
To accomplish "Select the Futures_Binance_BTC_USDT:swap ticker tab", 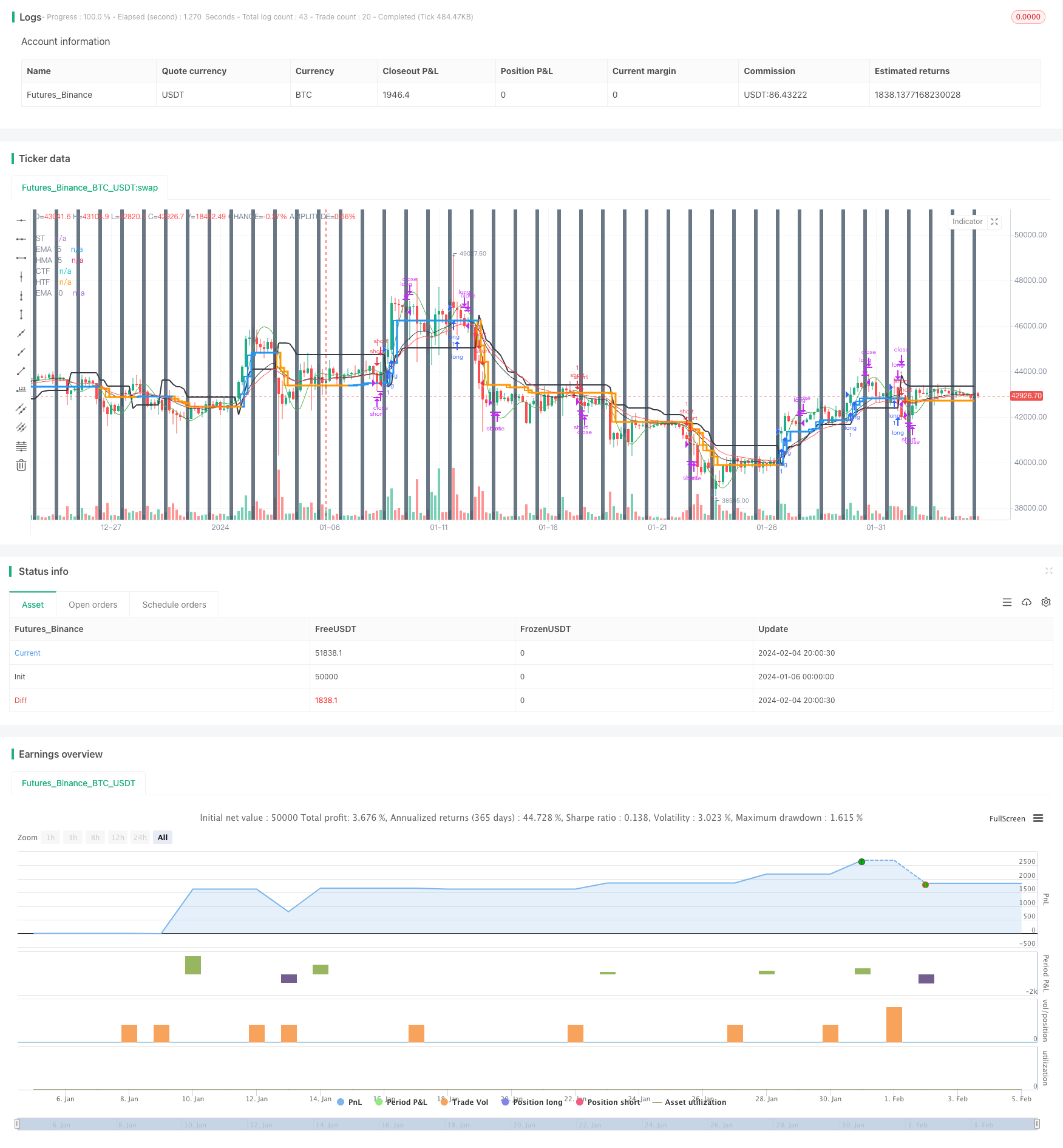I will point(90,188).
